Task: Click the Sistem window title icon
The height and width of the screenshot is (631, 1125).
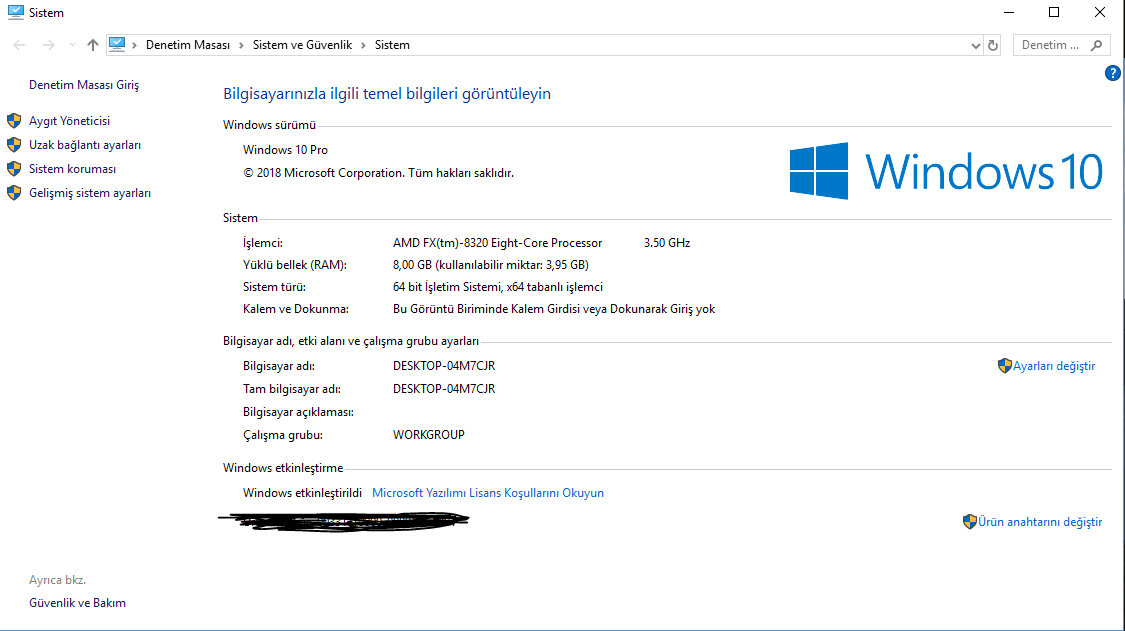Action: (x=16, y=12)
